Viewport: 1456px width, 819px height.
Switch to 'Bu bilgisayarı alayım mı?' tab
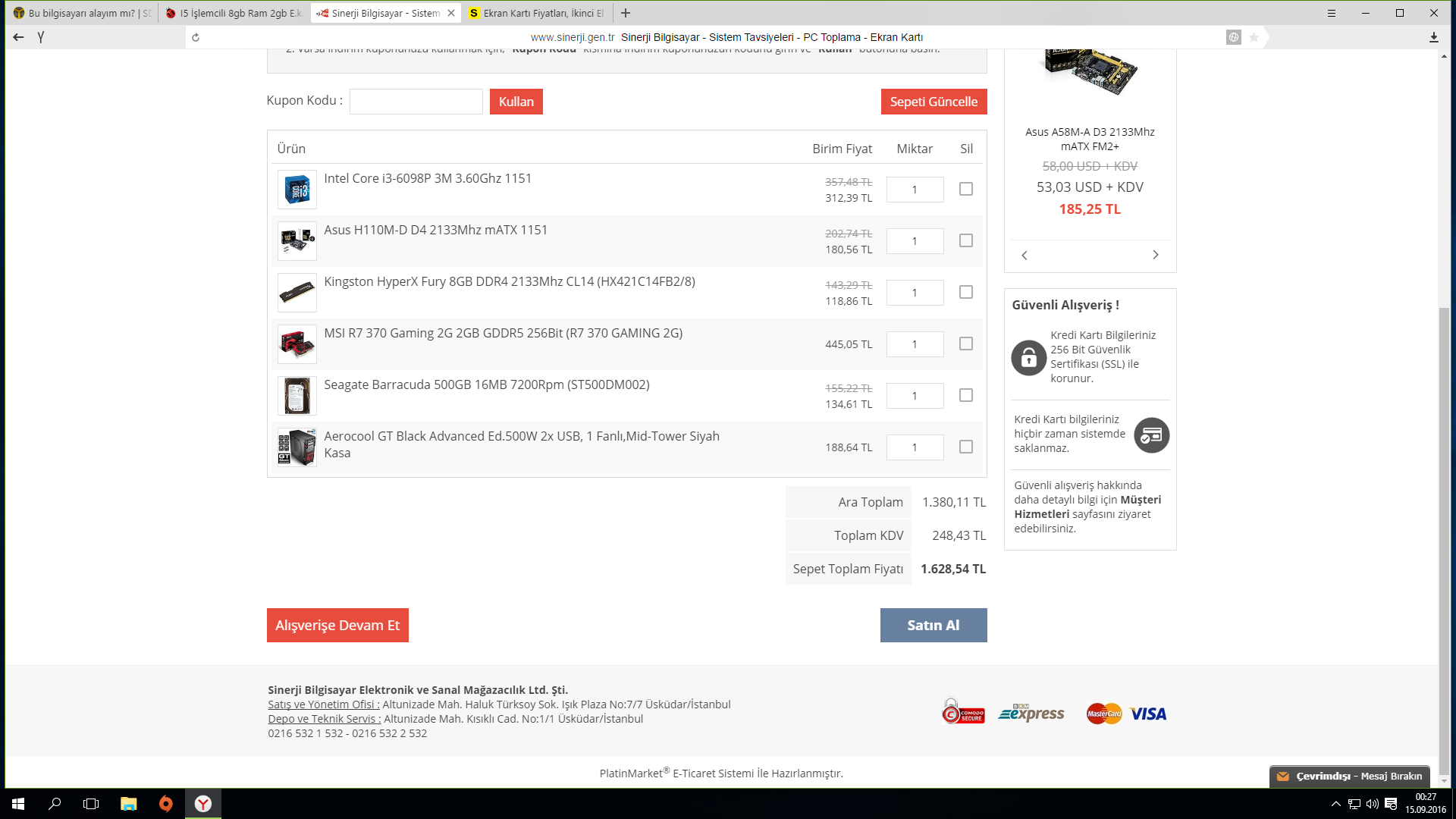82,13
